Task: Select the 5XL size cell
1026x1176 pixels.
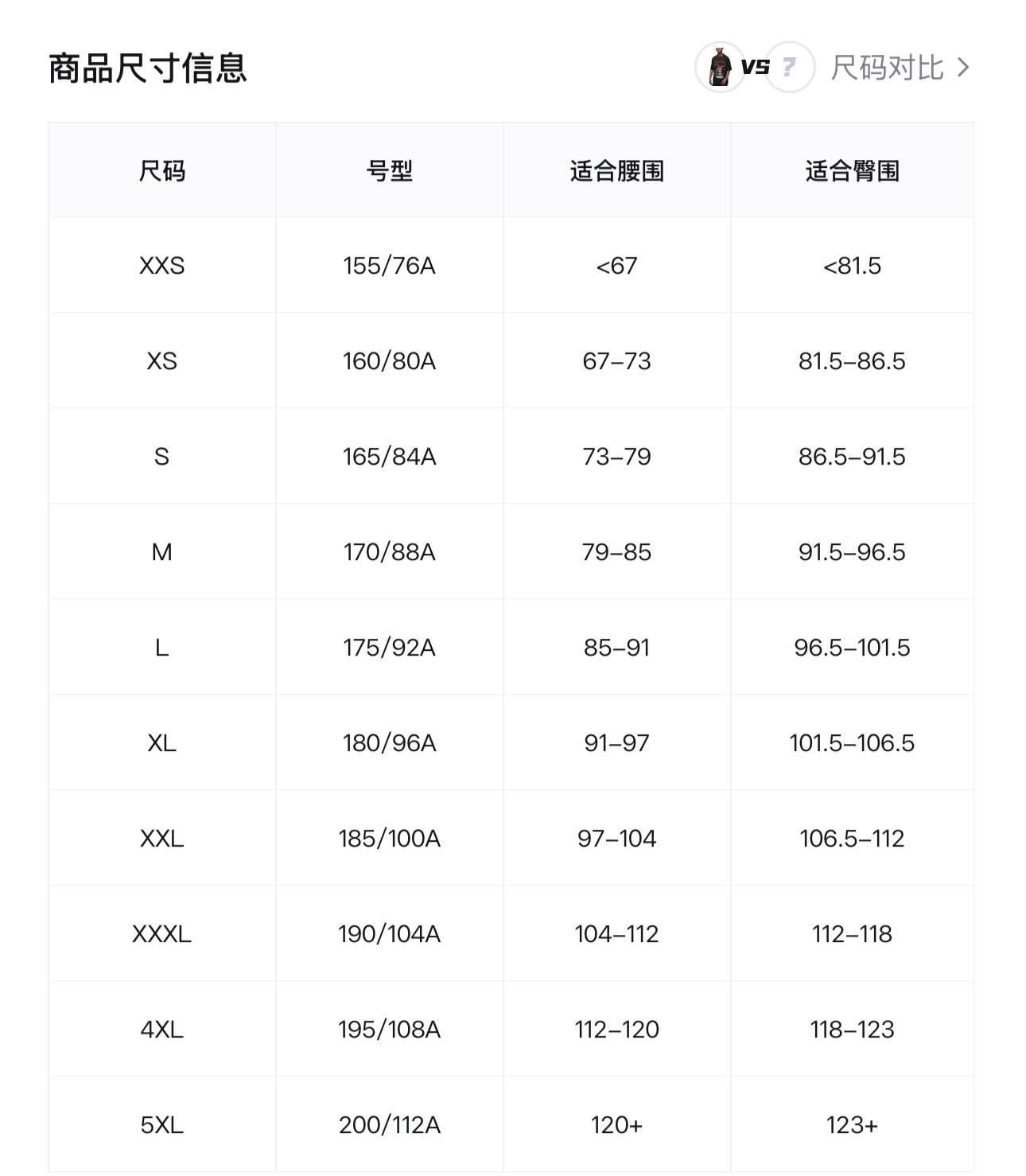Action: pyautogui.click(x=162, y=1124)
